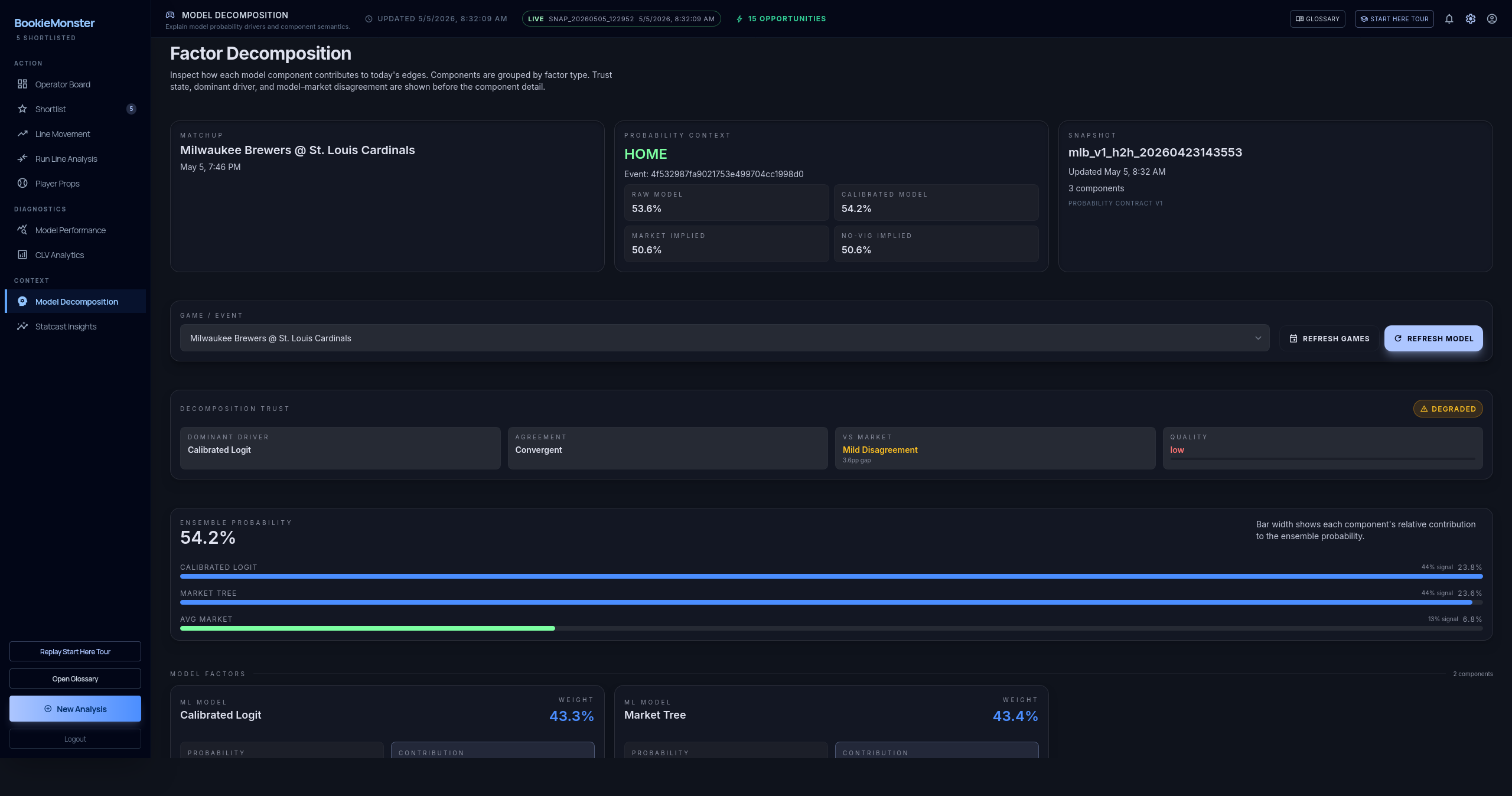
Task: Click the BookieMonster logo
Action: [54, 23]
